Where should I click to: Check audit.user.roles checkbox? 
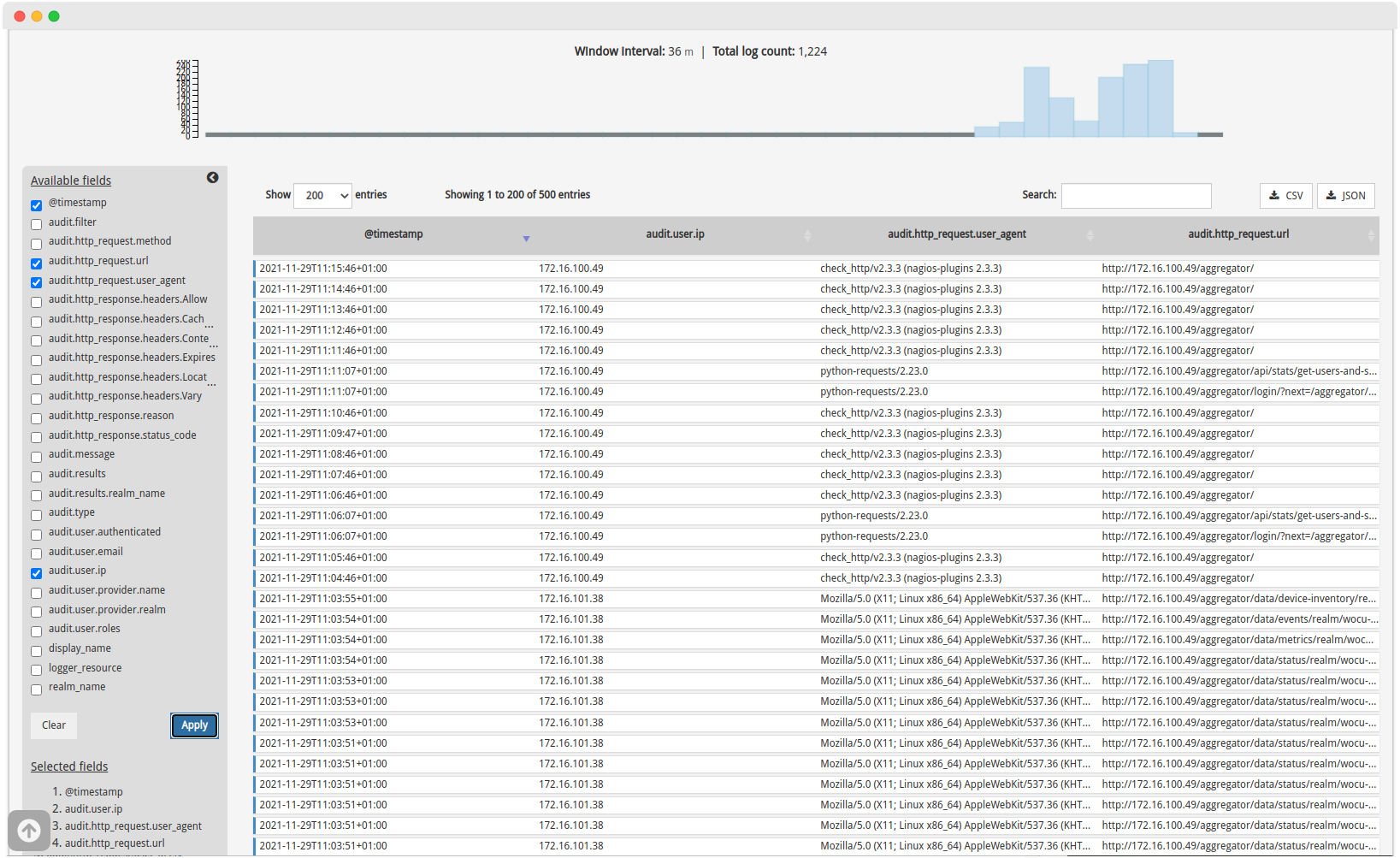click(x=36, y=631)
